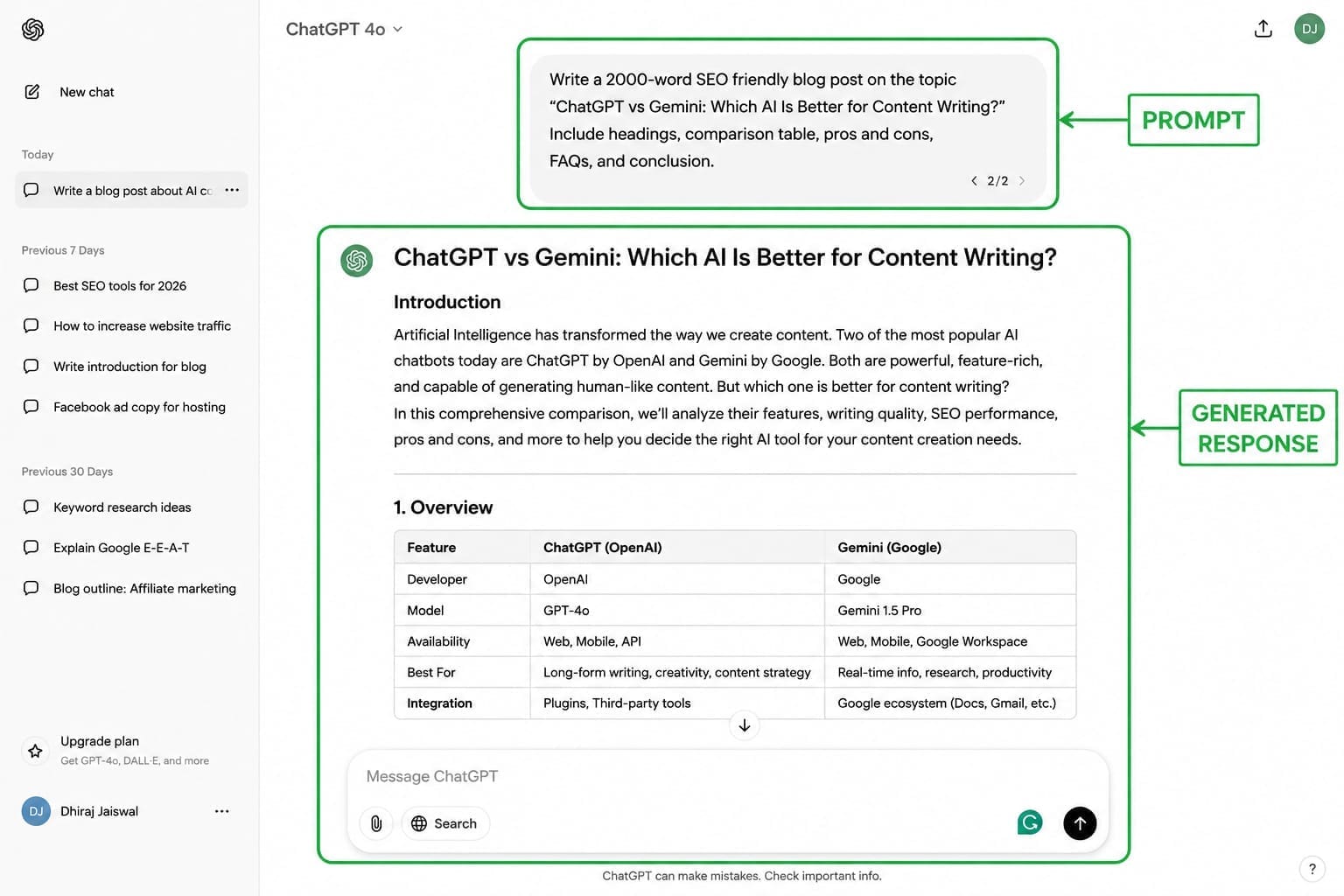Go to previous prompt version arrow

coord(974,181)
